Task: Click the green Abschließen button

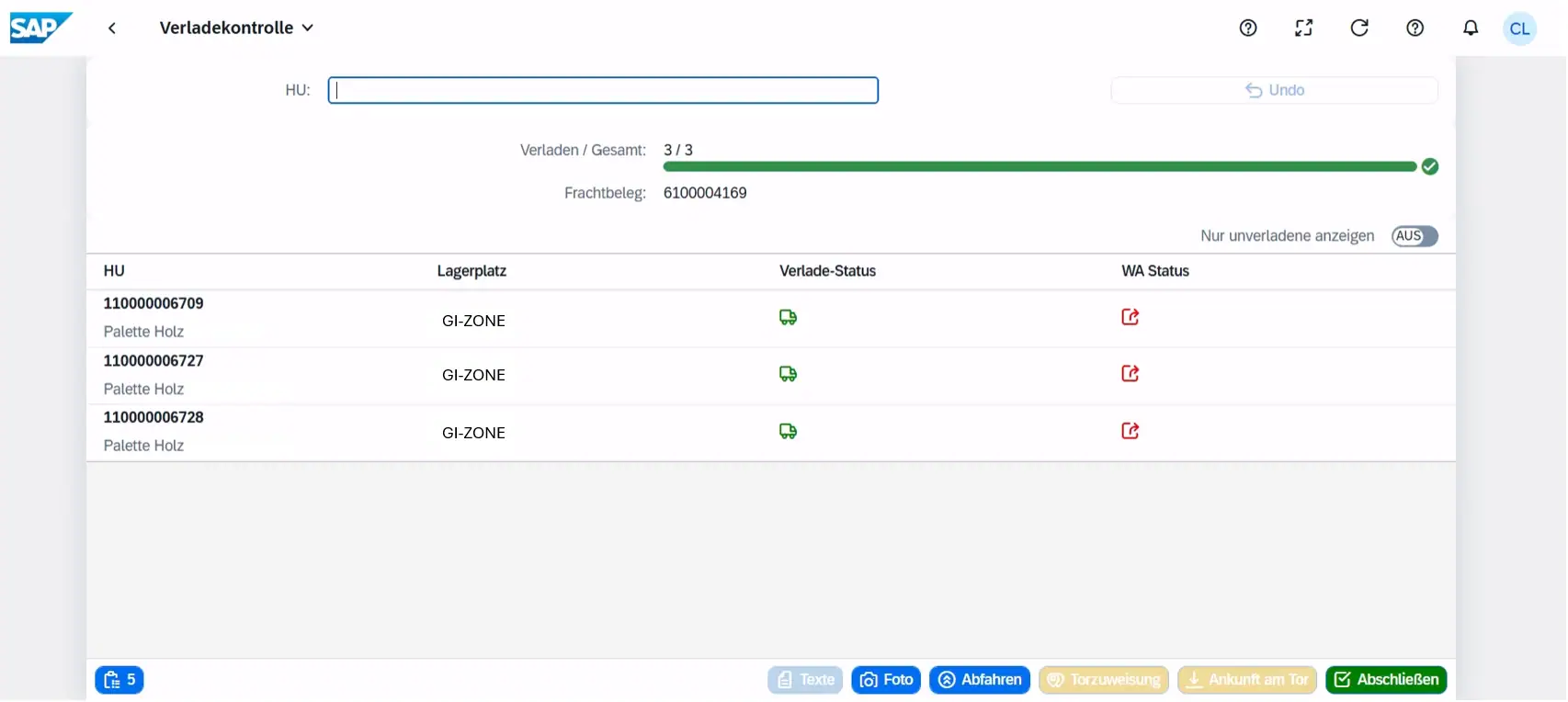Action: pyautogui.click(x=1386, y=680)
